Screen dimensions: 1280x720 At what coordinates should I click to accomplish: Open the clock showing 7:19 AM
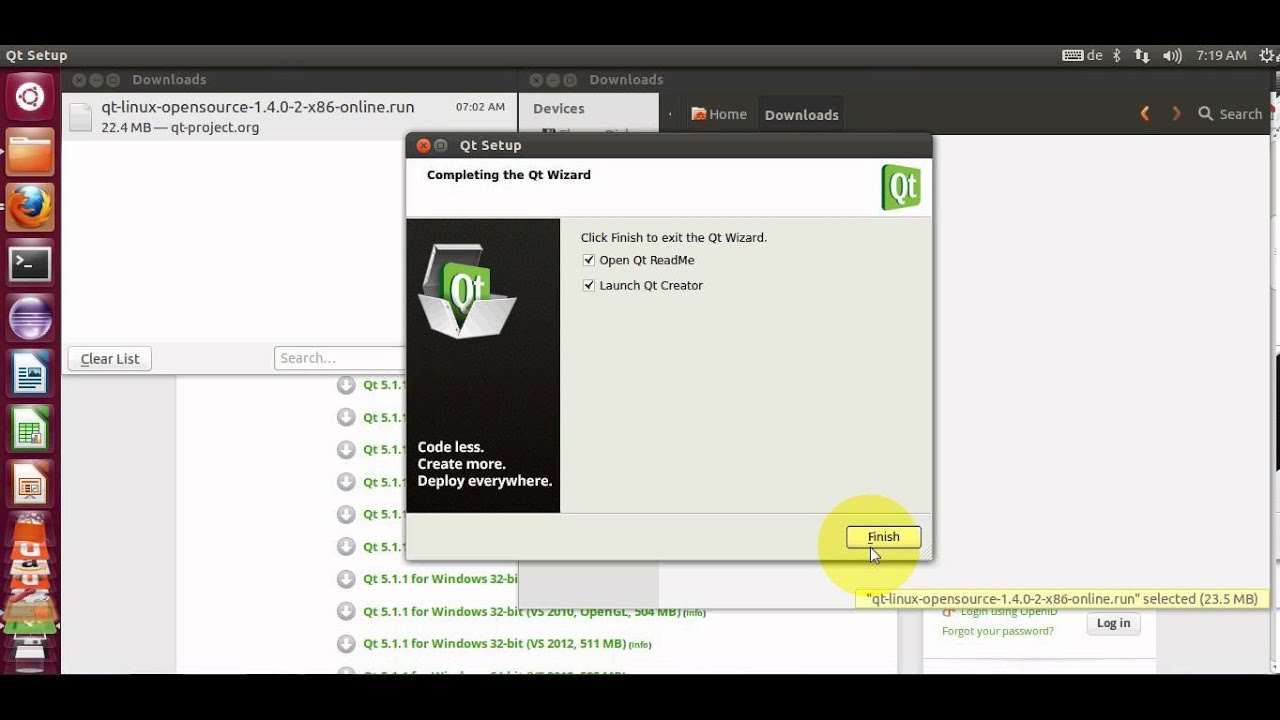point(1222,56)
